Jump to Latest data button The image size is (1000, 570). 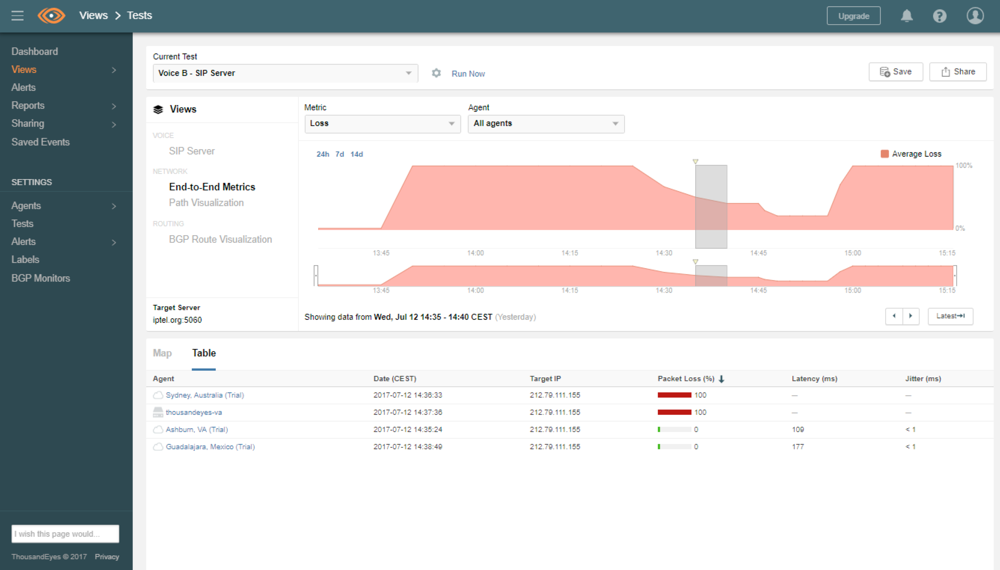tap(950, 316)
